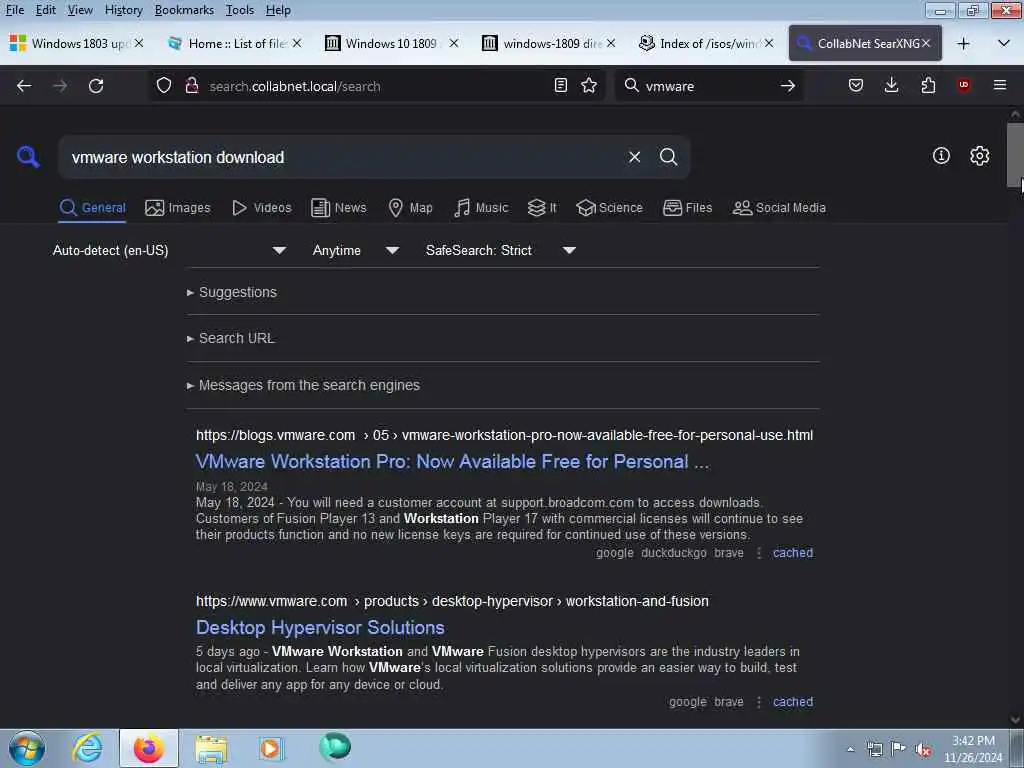Submit the vmware search with the arrow

(x=788, y=86)
